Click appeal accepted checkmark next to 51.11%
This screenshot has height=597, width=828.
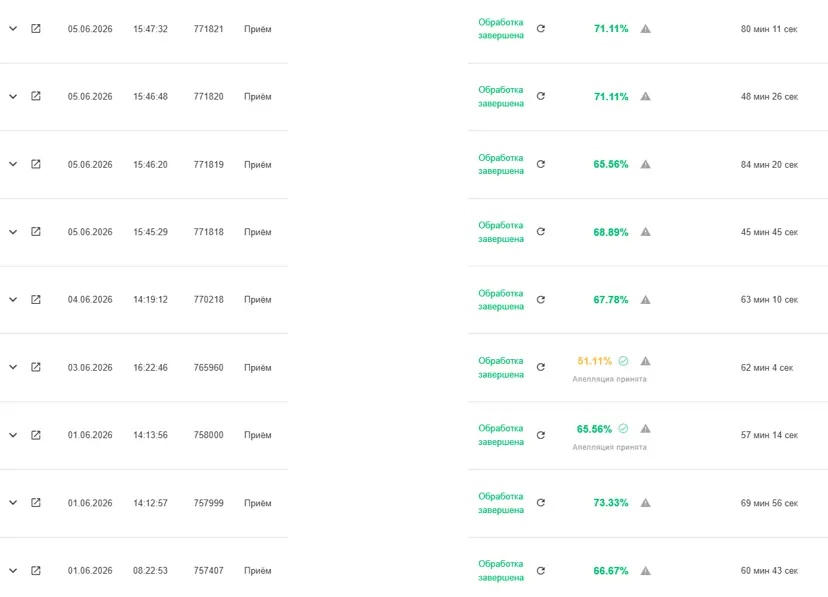click(623, 361)
